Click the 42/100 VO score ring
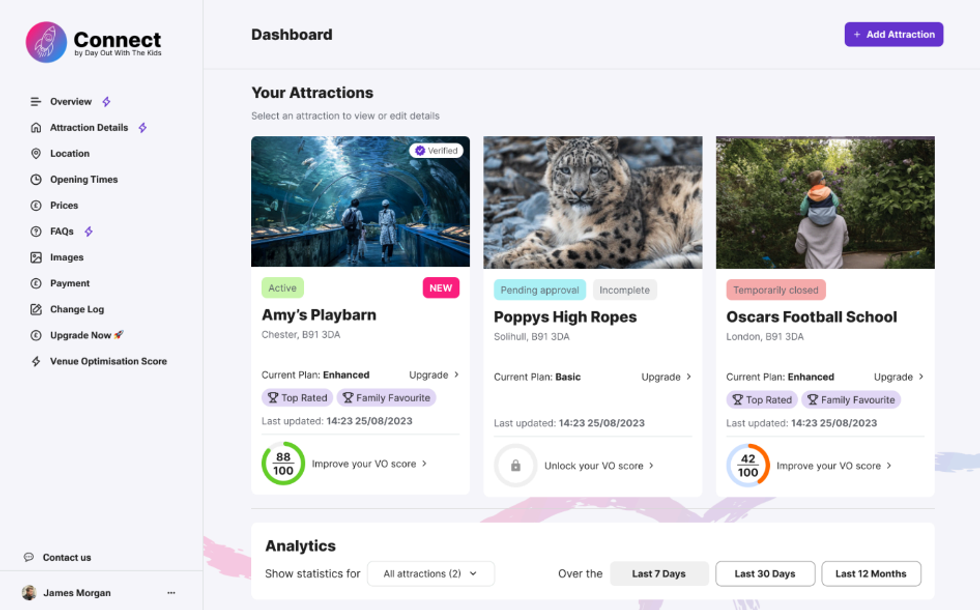The width and height of the screenshot is (980, 610). (748, 464)
